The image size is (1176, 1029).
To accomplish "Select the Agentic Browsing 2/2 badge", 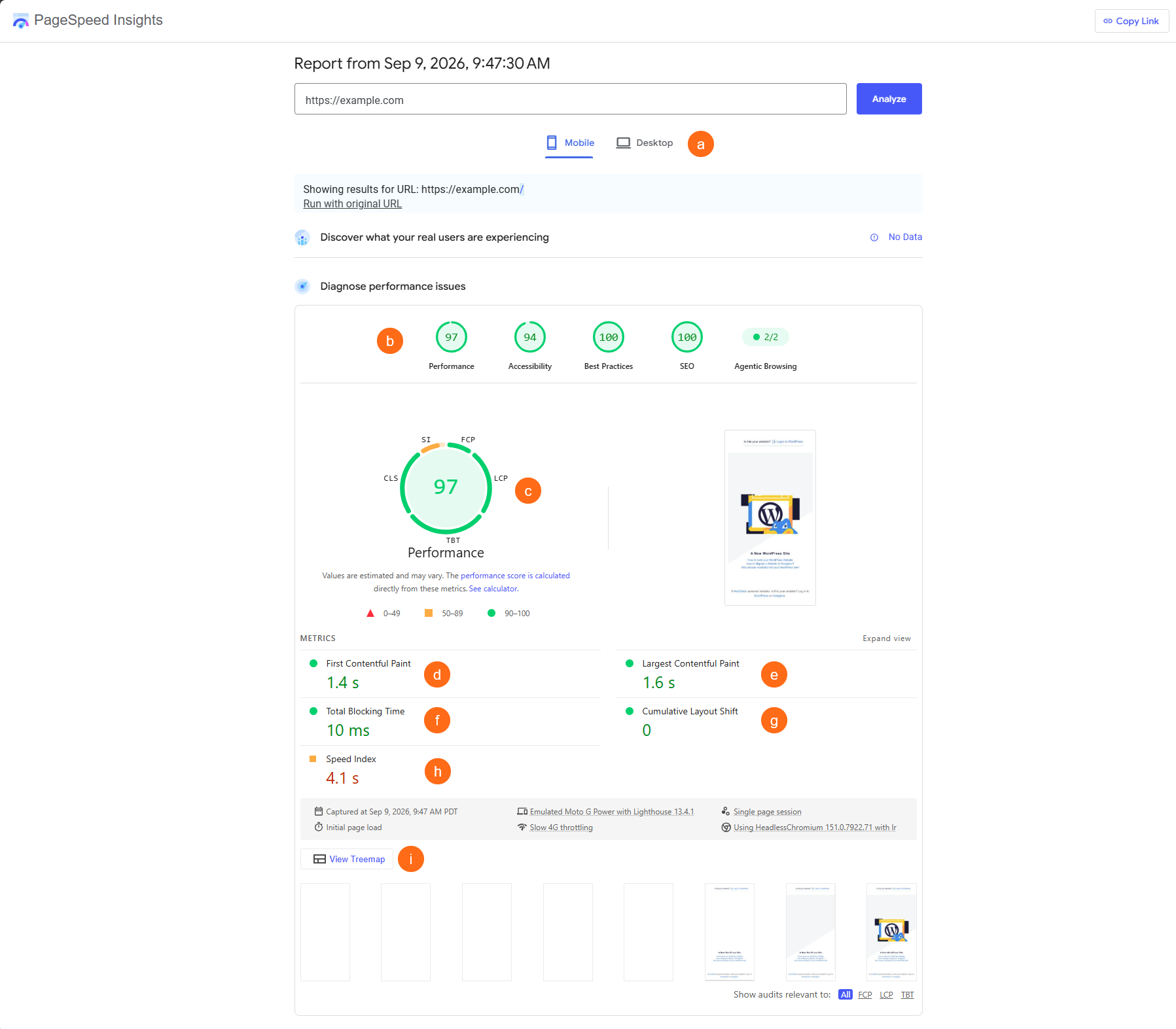I will point(766,338).
